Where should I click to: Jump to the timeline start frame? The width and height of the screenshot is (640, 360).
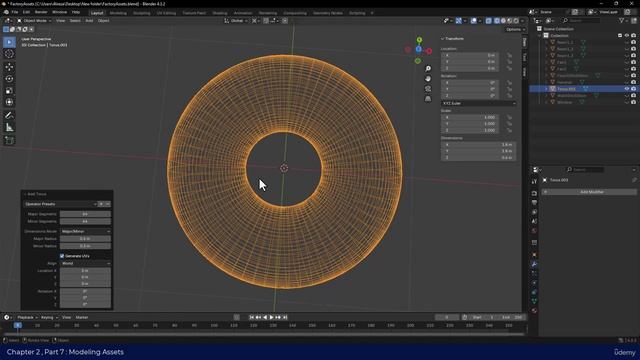point(251,317)
